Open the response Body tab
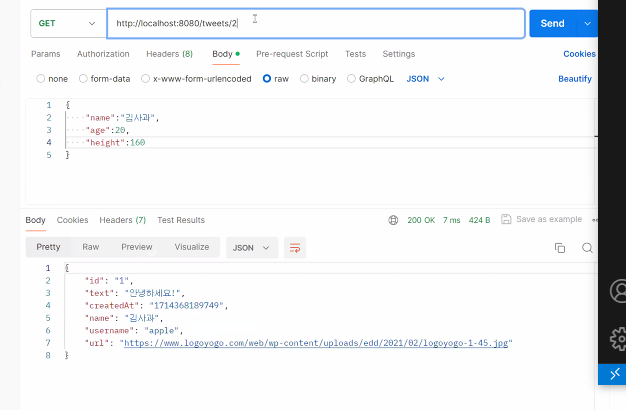Image resolution: width=626 pixels, height=410 pixels. [36, 220]
